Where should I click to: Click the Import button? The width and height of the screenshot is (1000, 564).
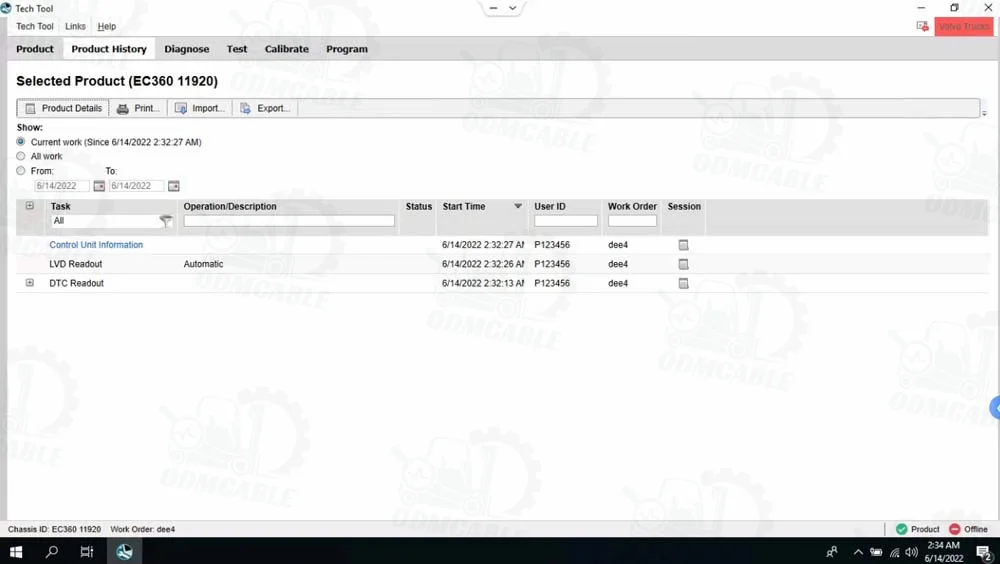pos(200,108)
